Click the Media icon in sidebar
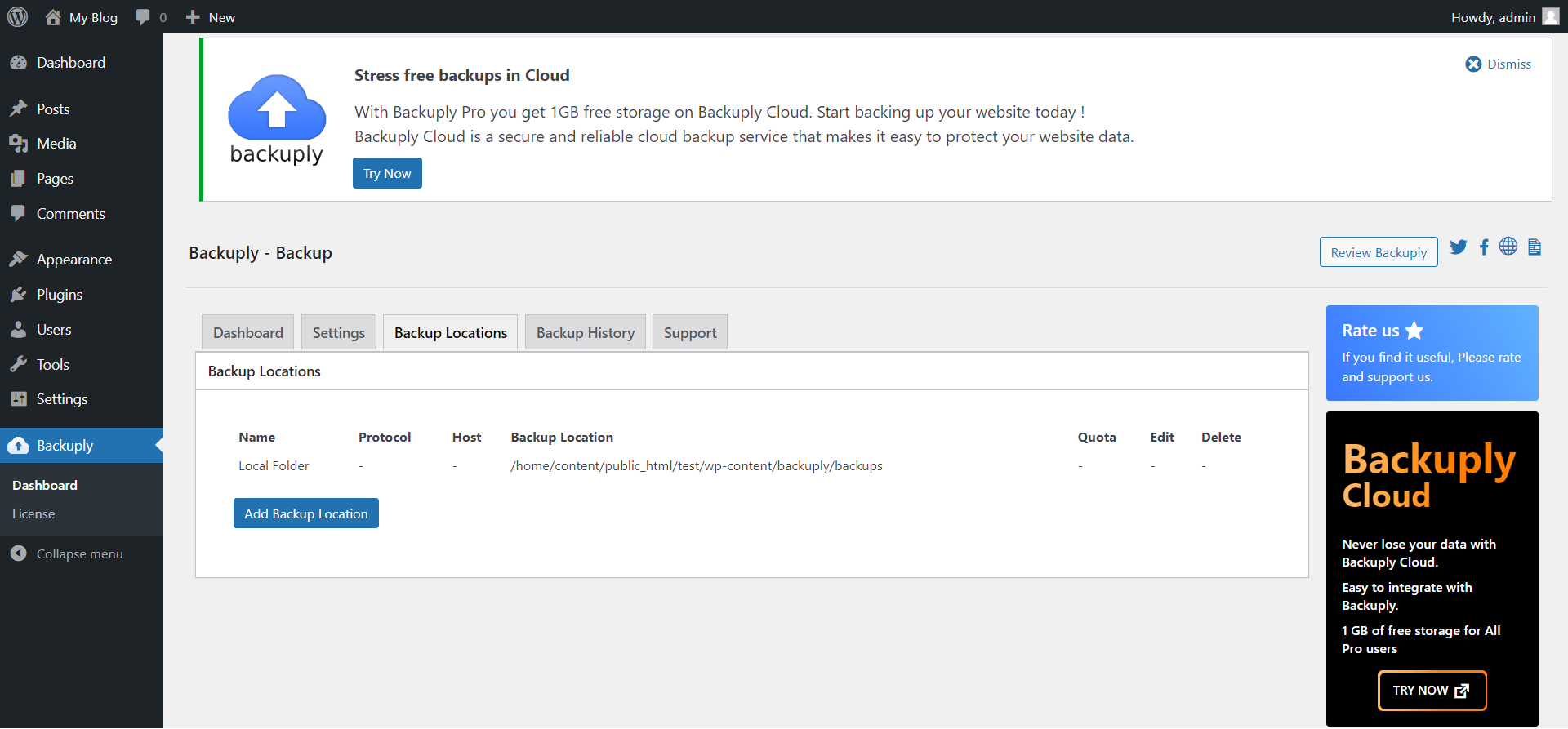 coord(18,144)
